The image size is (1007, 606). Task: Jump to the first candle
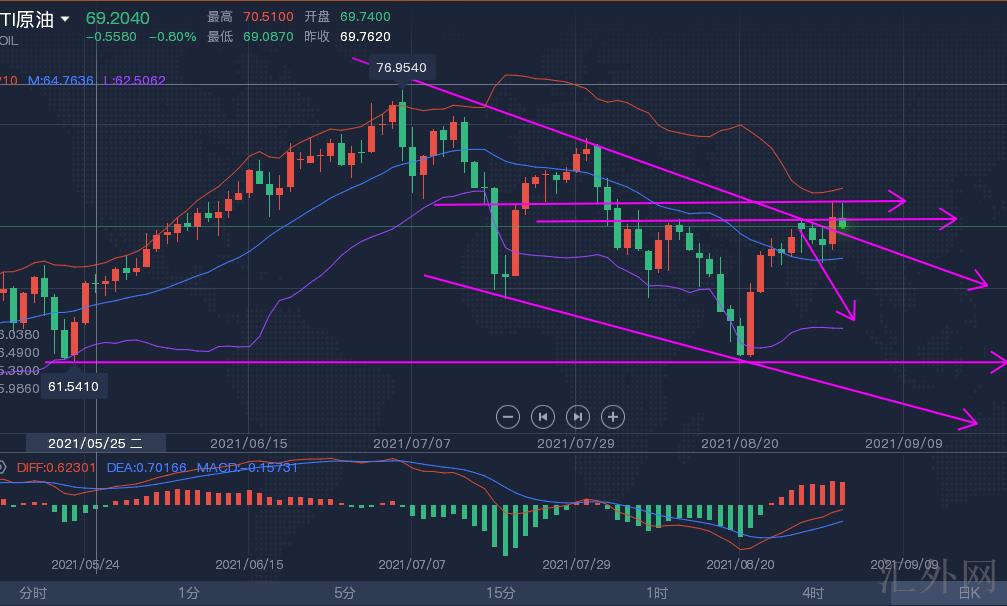point(542,416)
